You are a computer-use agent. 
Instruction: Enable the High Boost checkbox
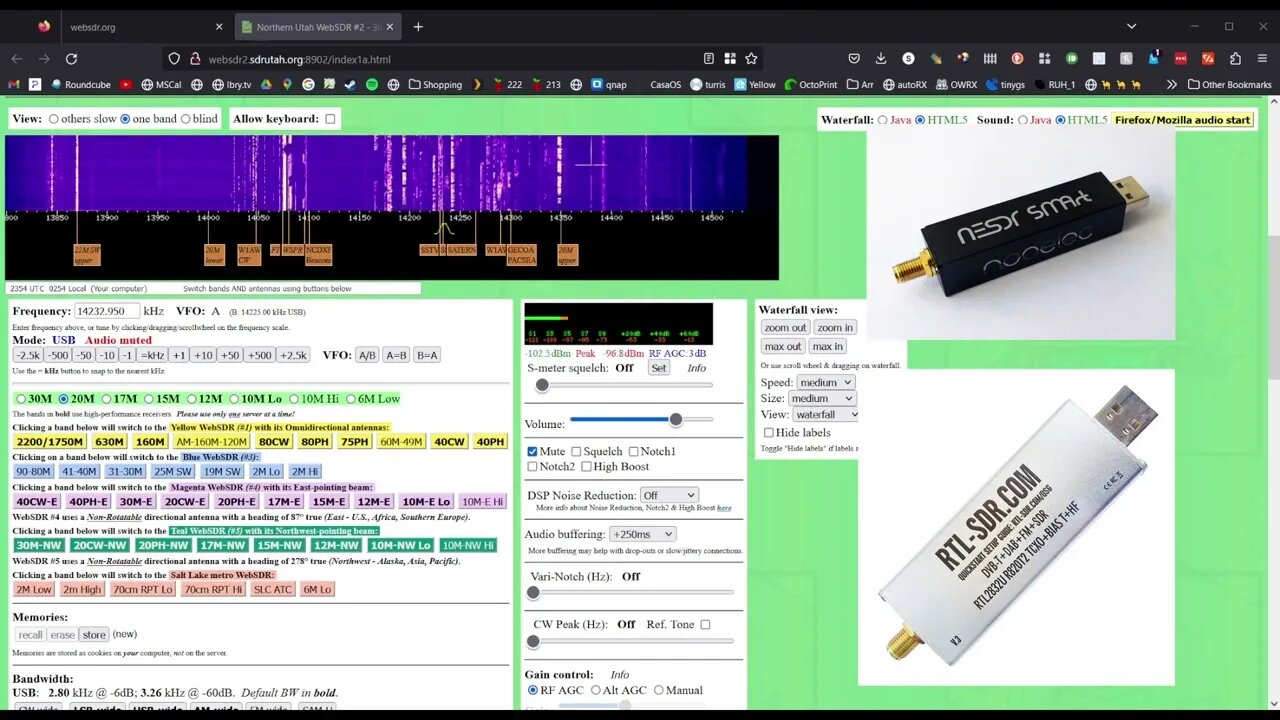[586, 467]
